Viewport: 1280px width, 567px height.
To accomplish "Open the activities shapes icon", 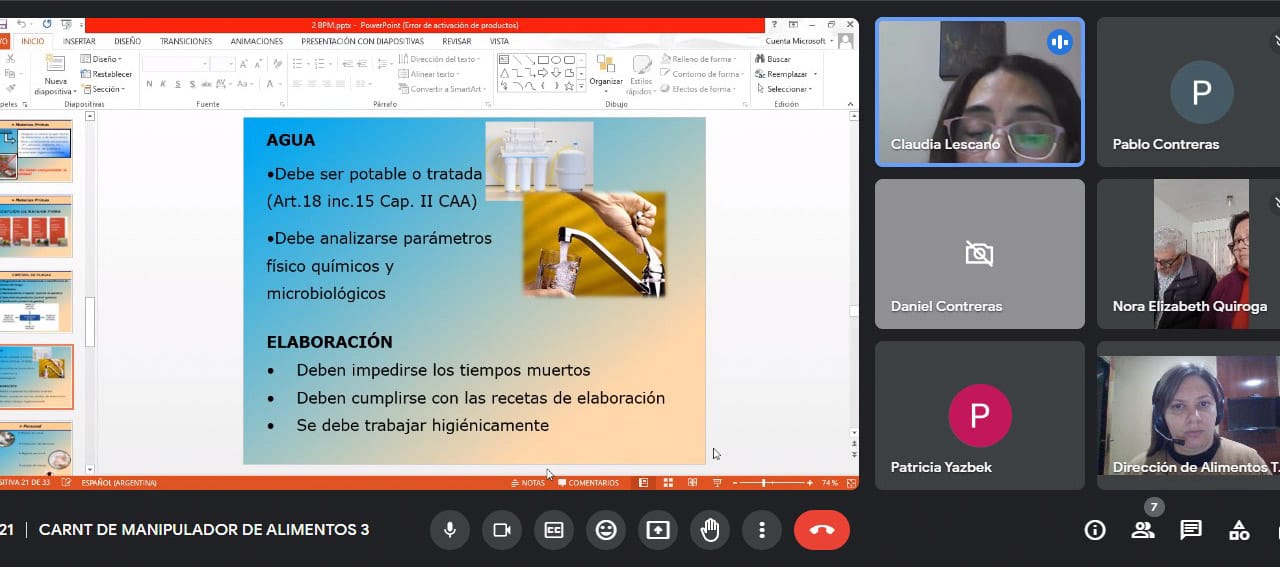I will 1239,530.
